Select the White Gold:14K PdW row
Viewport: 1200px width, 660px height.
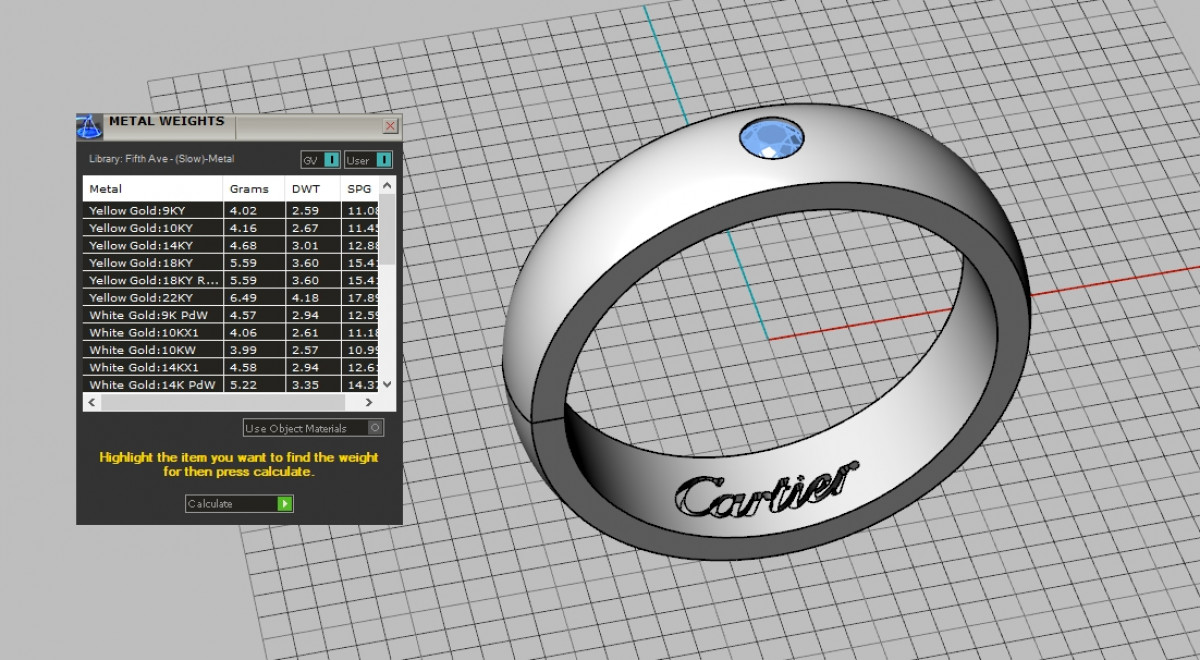pos(150,385)
